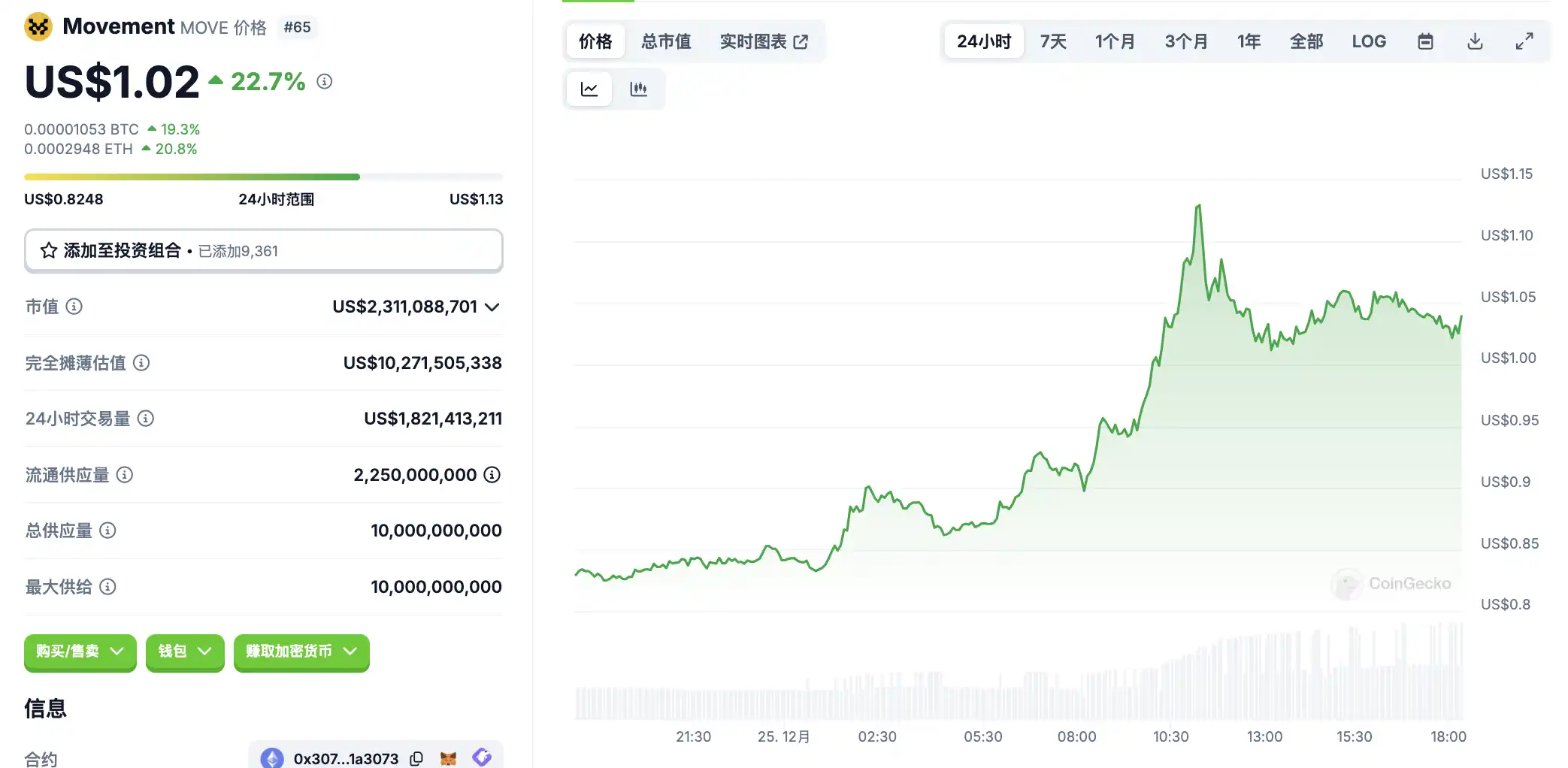Open the 赚取加密货币 dropdown
This screenshot has width=1568, height=768.
(301, 652)
